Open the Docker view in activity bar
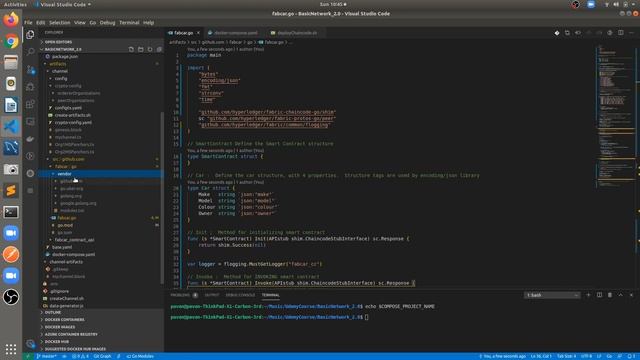 point(30,139)
